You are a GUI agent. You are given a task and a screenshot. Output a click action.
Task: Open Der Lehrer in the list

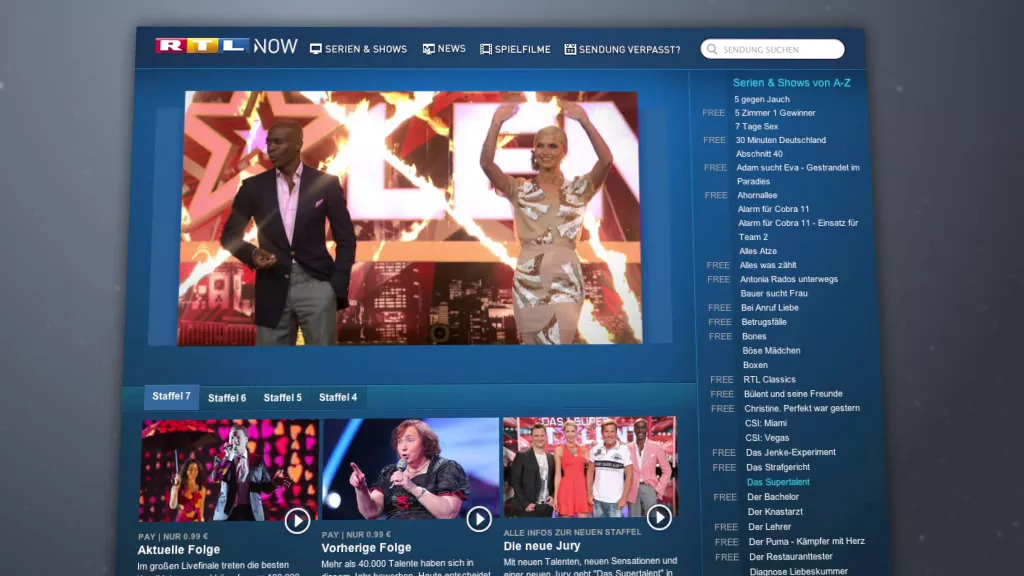click(770, 527)
